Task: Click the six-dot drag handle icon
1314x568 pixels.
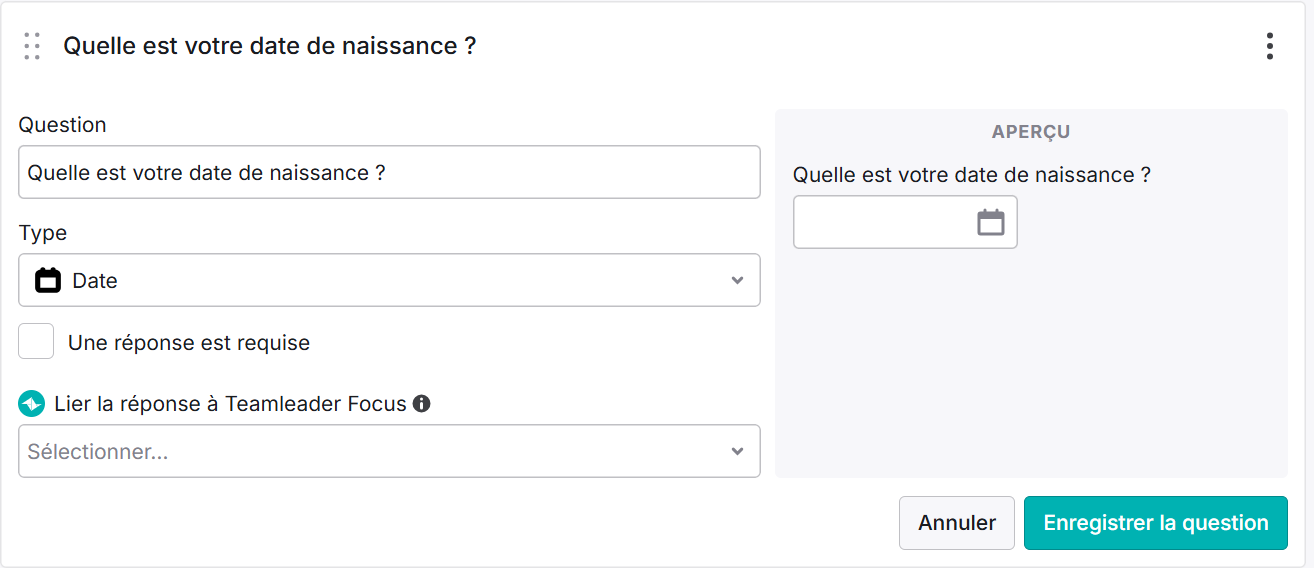Action: pyautogui.click(x=32, y=46)
